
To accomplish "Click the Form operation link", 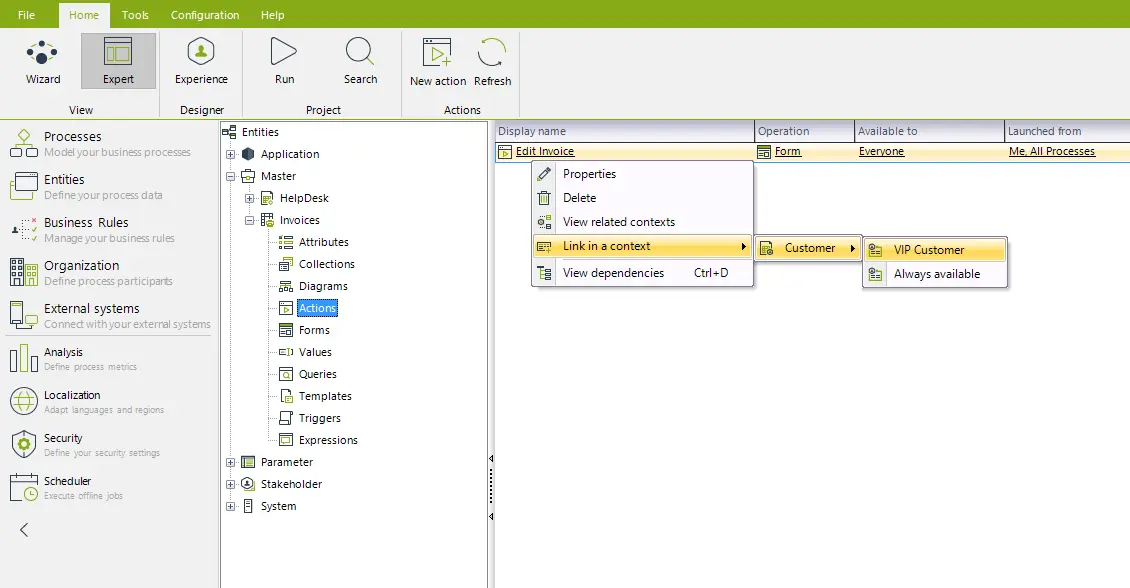I will [788, 151].
